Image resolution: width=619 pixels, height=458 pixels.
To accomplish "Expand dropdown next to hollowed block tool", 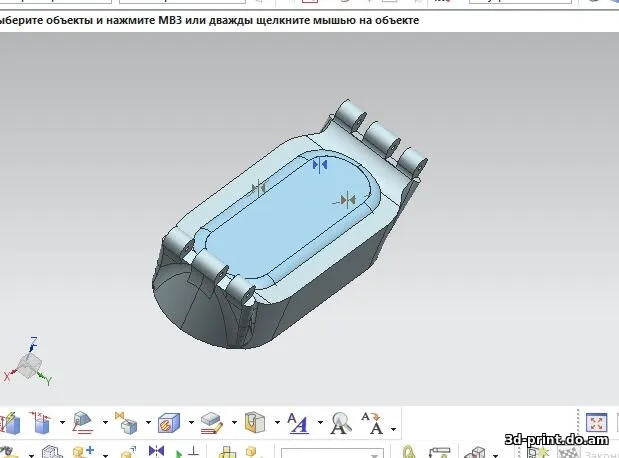I will [x=277, y=422].
